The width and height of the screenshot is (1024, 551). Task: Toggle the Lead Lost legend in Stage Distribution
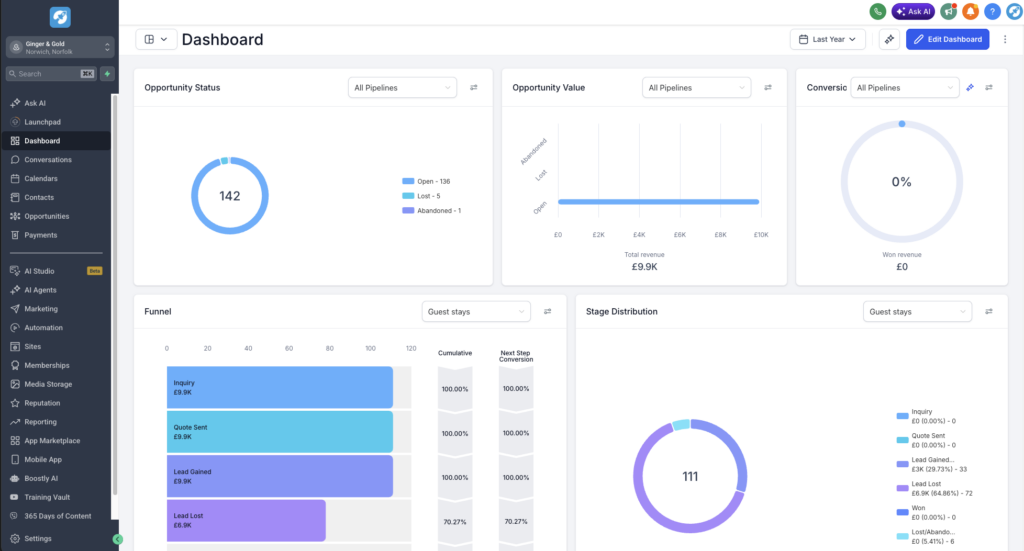pos(935,488)
